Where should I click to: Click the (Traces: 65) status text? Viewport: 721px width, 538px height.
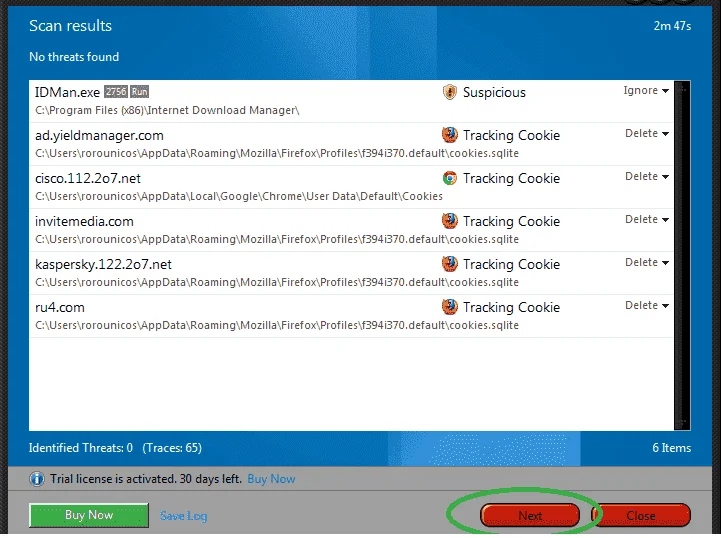172,448
